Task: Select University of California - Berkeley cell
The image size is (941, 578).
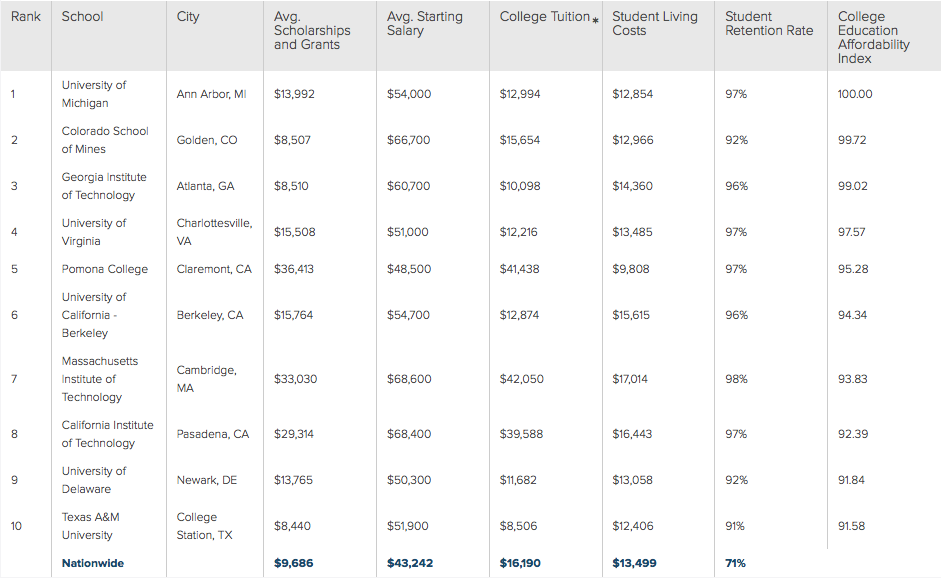Action: (x=94, y=315)
